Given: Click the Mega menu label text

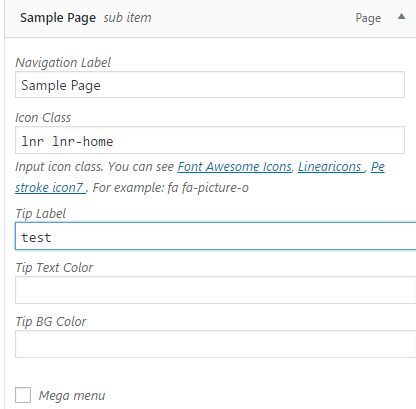Looking at the screenshot, I should click(x=72, y=396).
